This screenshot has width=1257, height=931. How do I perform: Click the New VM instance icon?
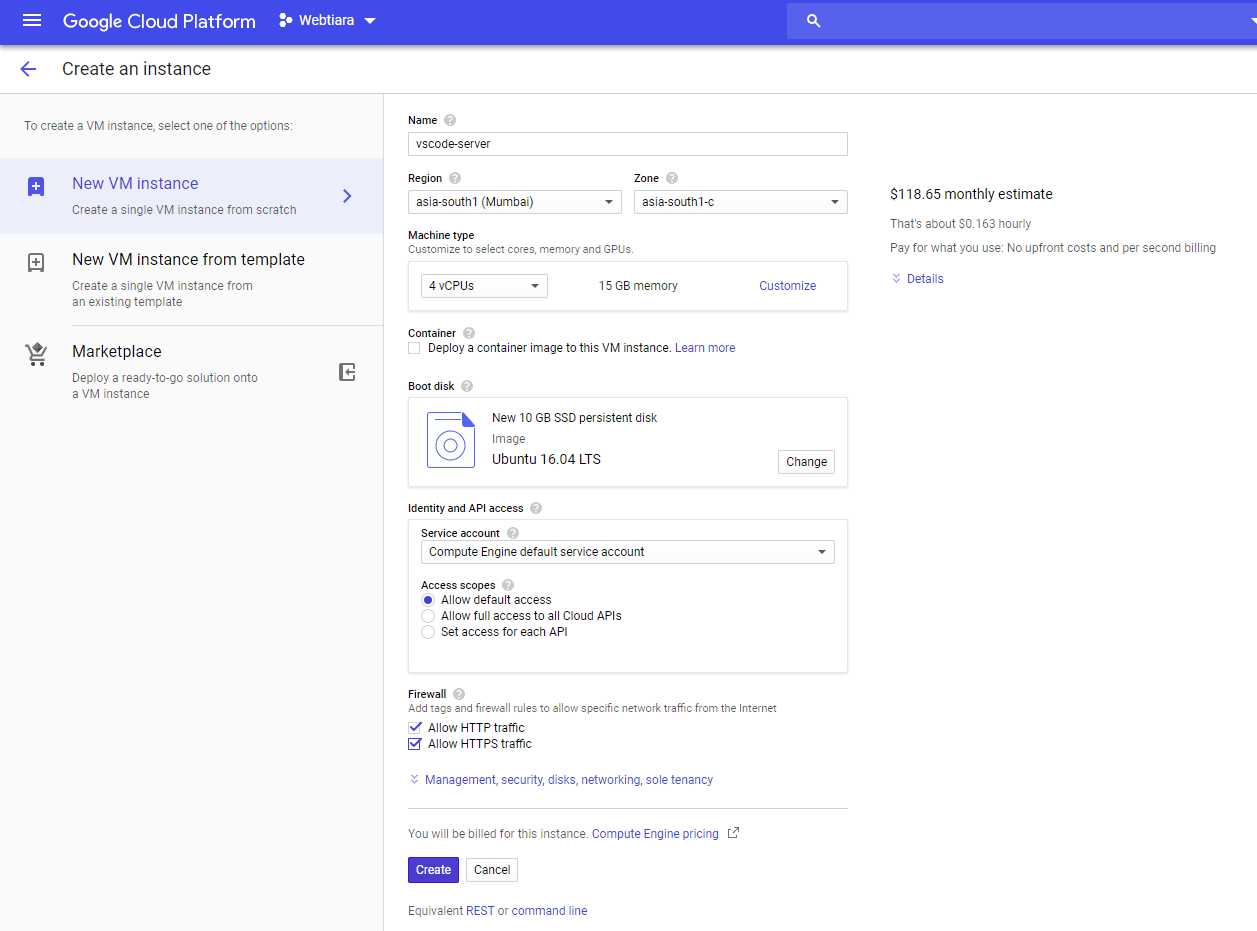[36, 187]
